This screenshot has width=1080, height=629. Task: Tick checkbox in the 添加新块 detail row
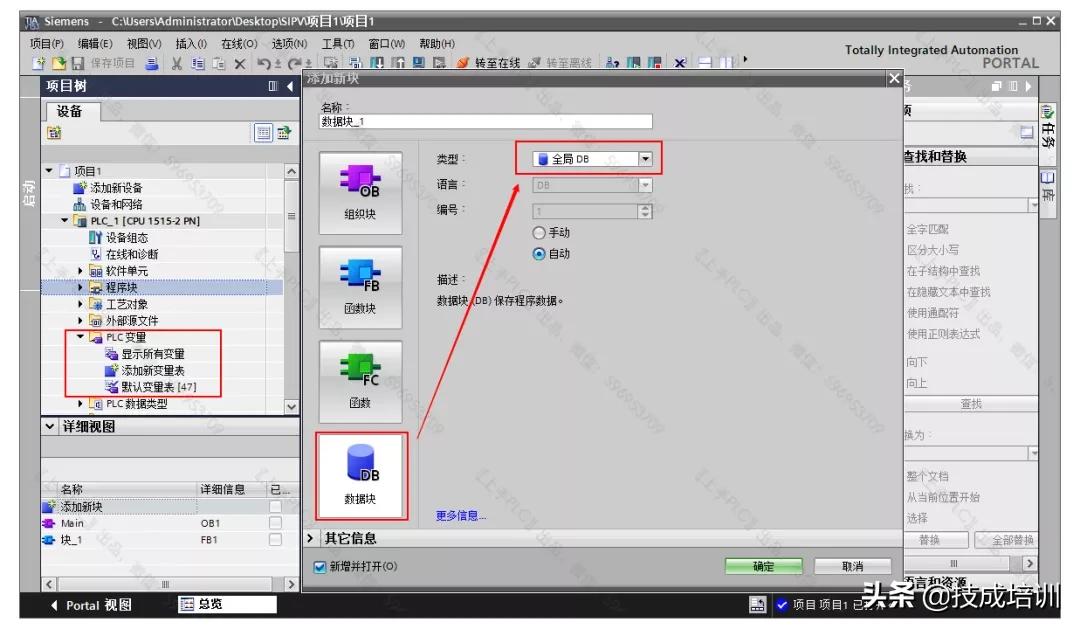tap(276, 506)
